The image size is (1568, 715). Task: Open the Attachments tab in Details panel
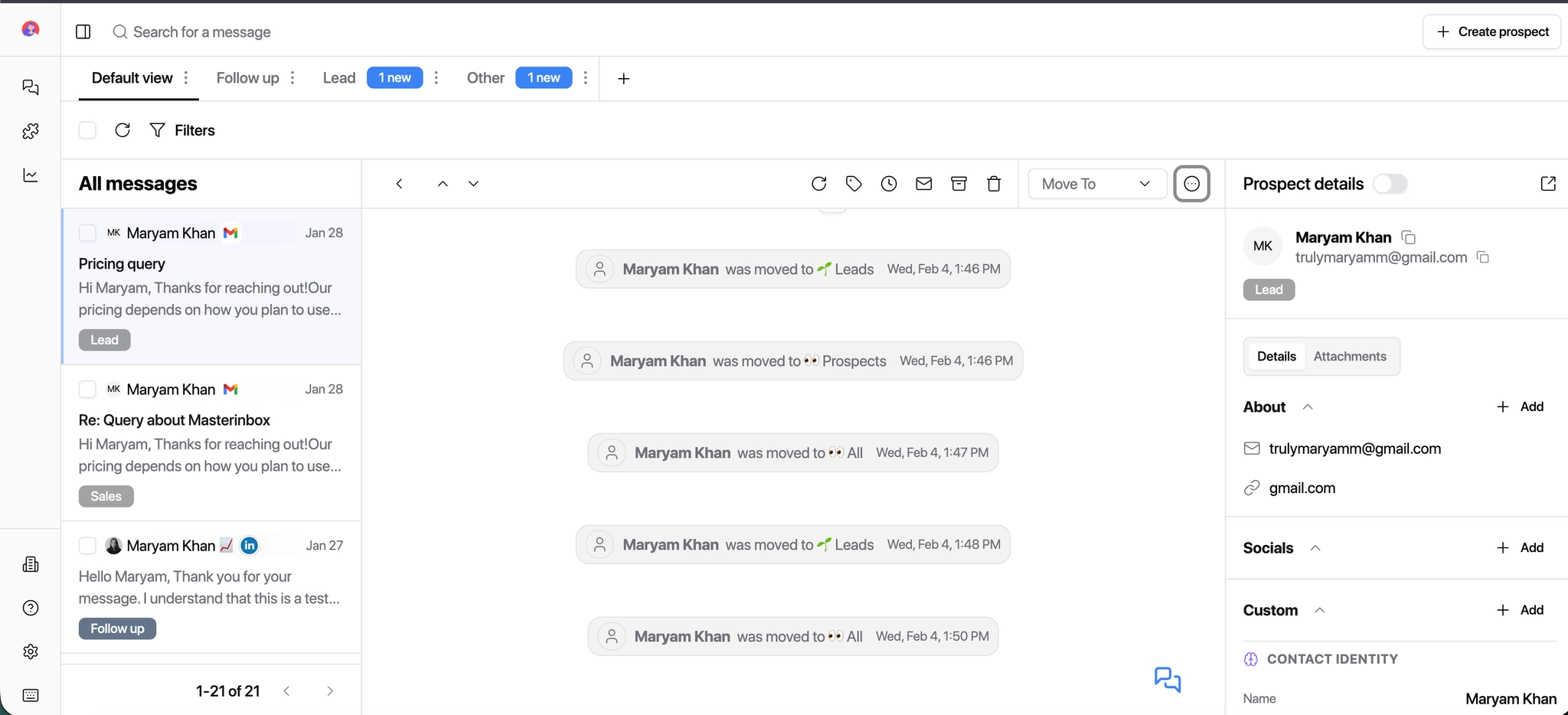point(1350,356)
